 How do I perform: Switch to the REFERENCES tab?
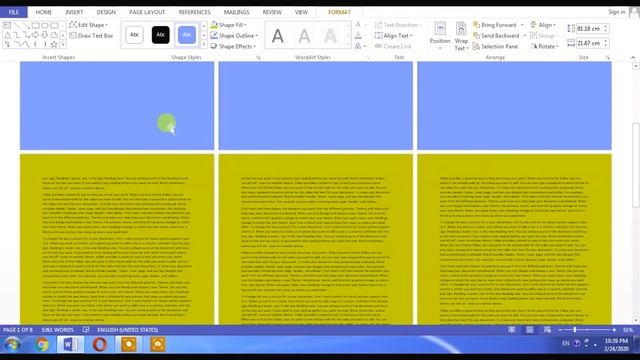point(194,12)
